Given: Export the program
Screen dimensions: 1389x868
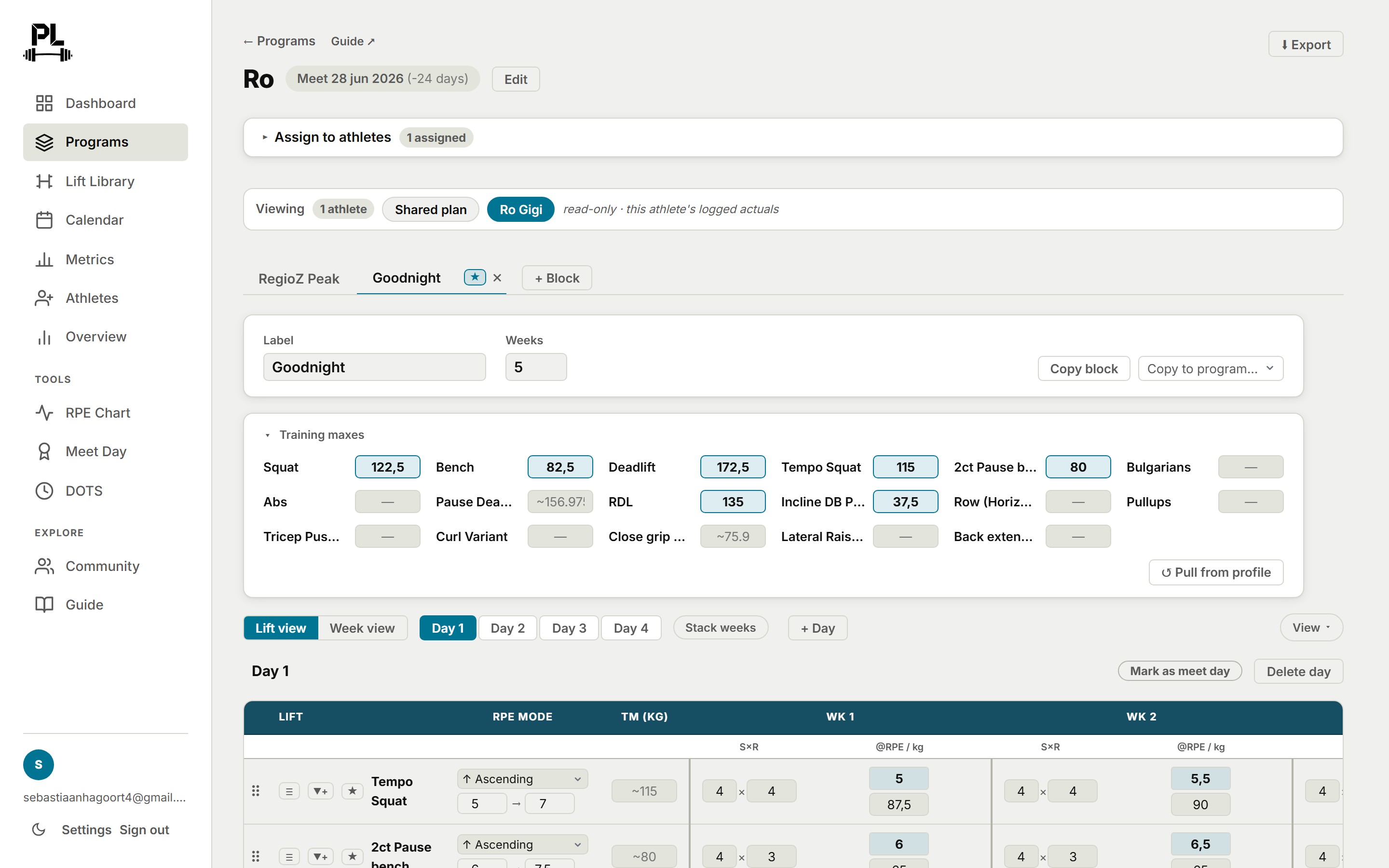Looking at the screenshot, I should click(x=1305, y=44).
